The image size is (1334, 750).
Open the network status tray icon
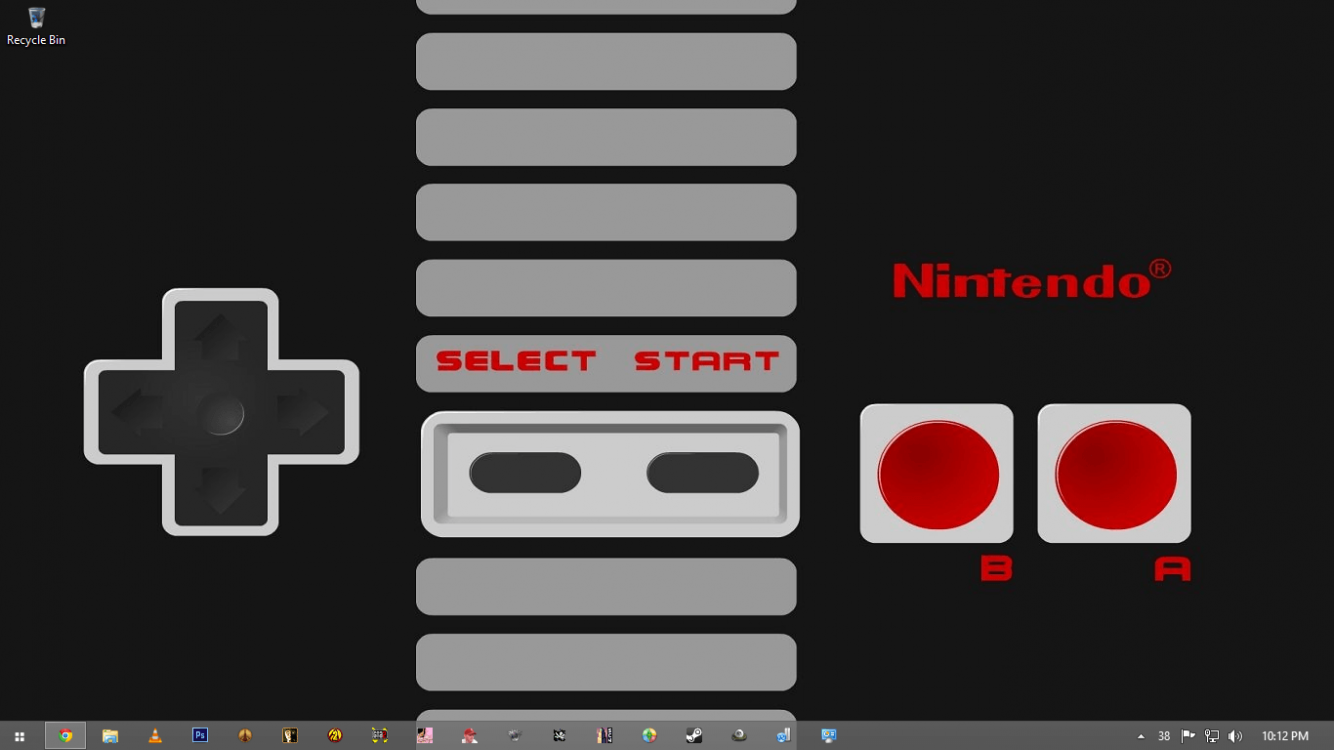tap(1212, 737)
